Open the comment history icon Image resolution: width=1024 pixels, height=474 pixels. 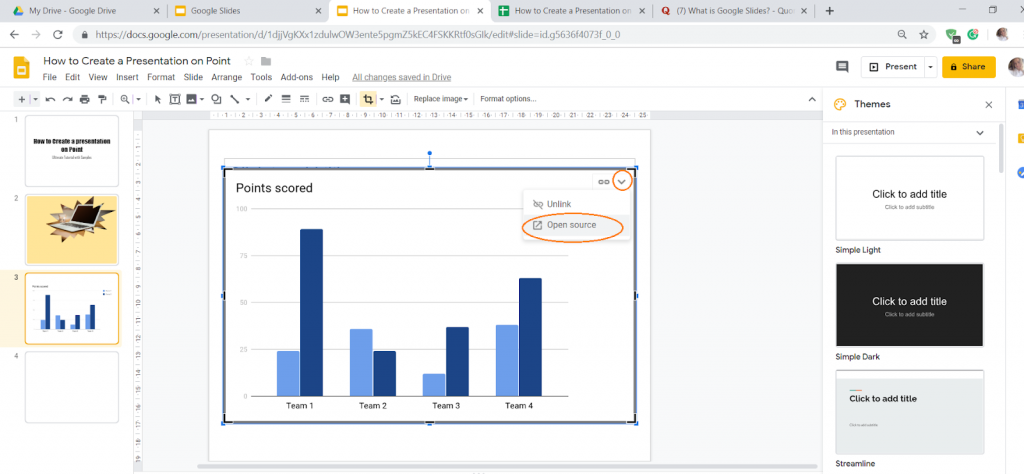click(841, 67)
